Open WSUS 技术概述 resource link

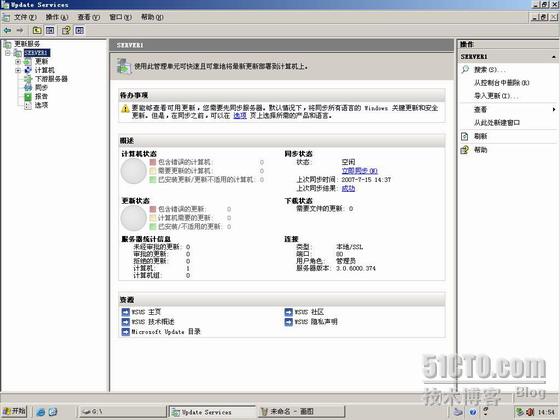(x=153, y=321)
